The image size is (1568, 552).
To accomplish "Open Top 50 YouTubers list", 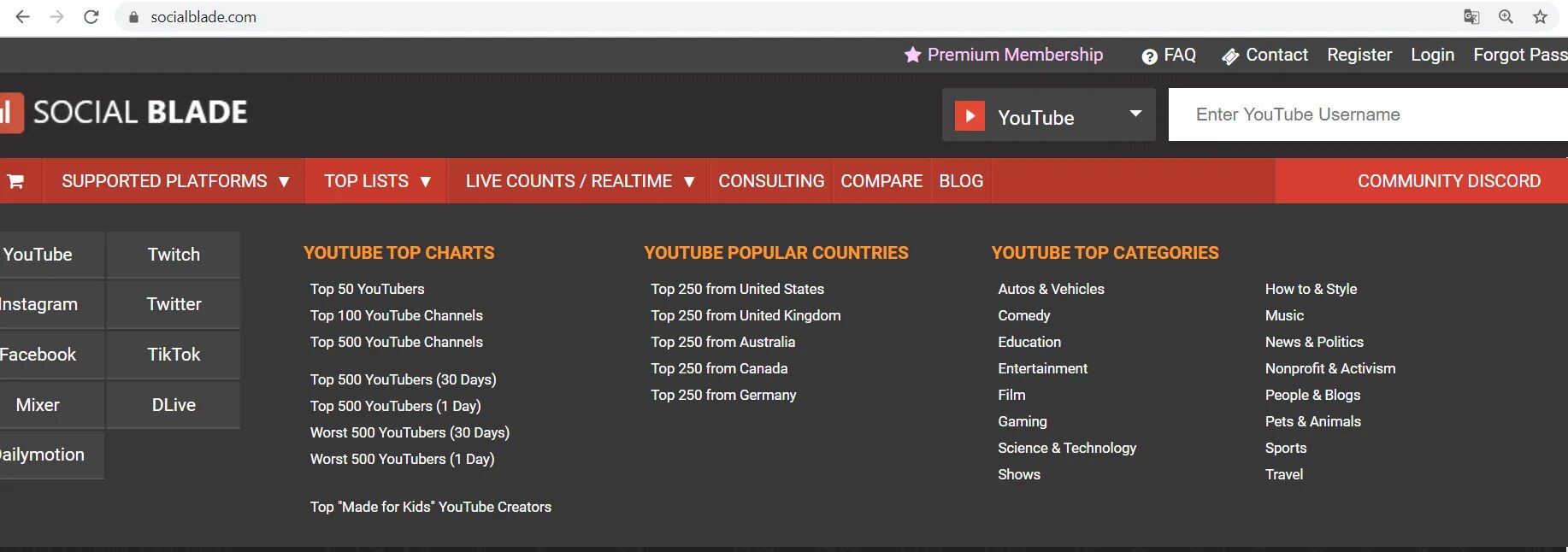I will click(x=367, y=289).
